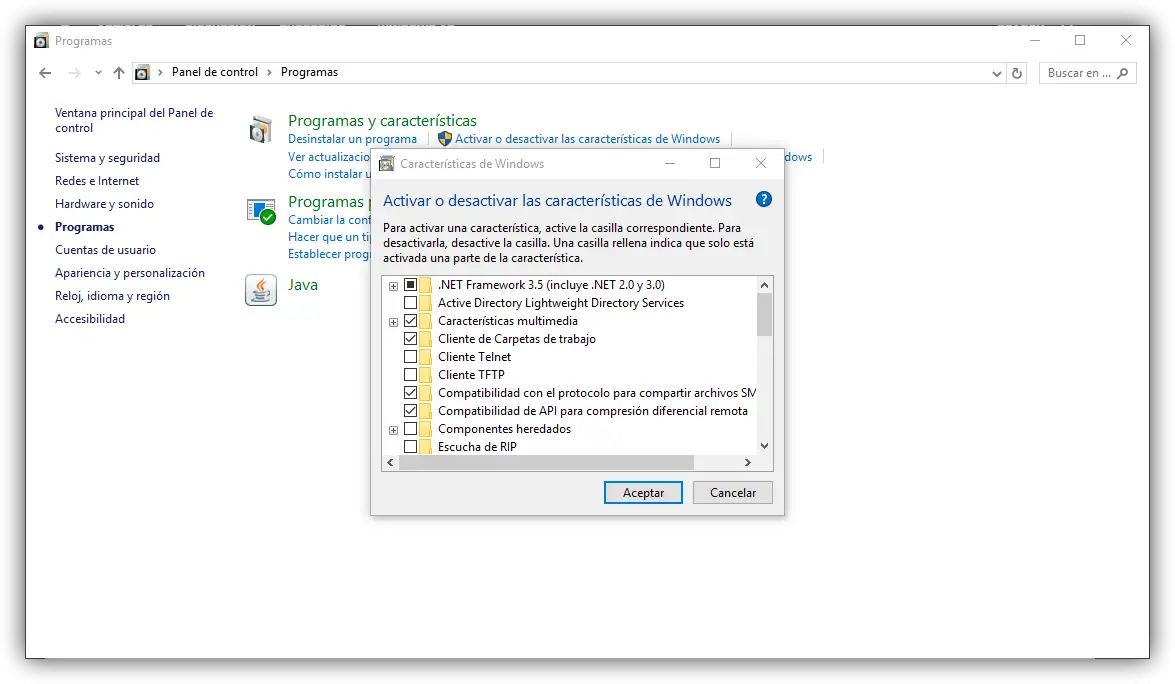This screenshot has height=684, width=1175.
Task: Click the search magnifier icon
Action: 1123,73
